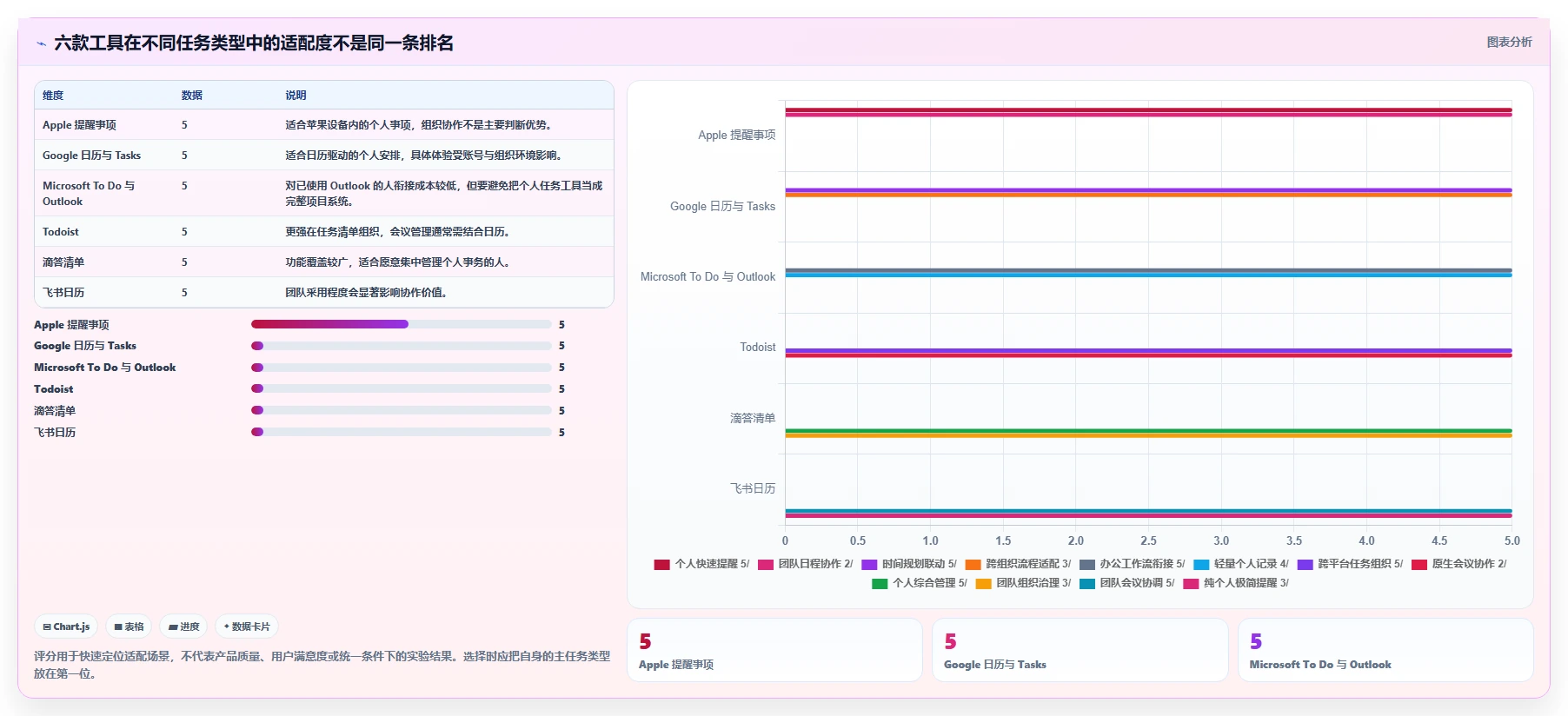Select the Todoist table row name
The width and height of the screenshot is (1568, 716).
point(61,232)
